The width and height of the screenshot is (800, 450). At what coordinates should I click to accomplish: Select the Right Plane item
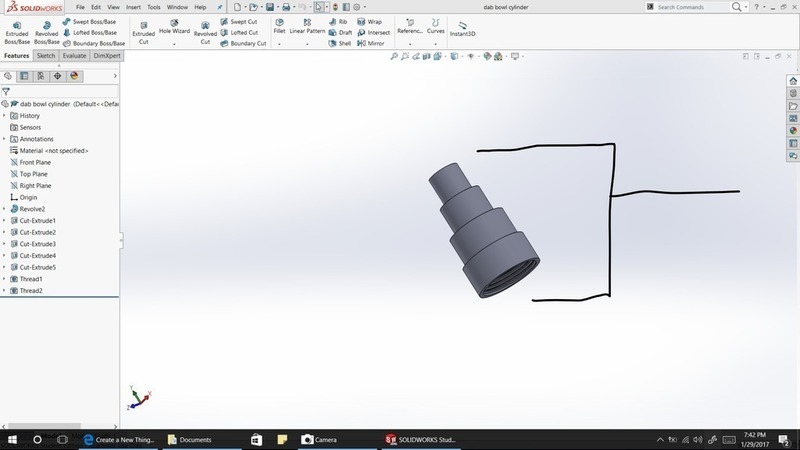(x=30, y=186)
